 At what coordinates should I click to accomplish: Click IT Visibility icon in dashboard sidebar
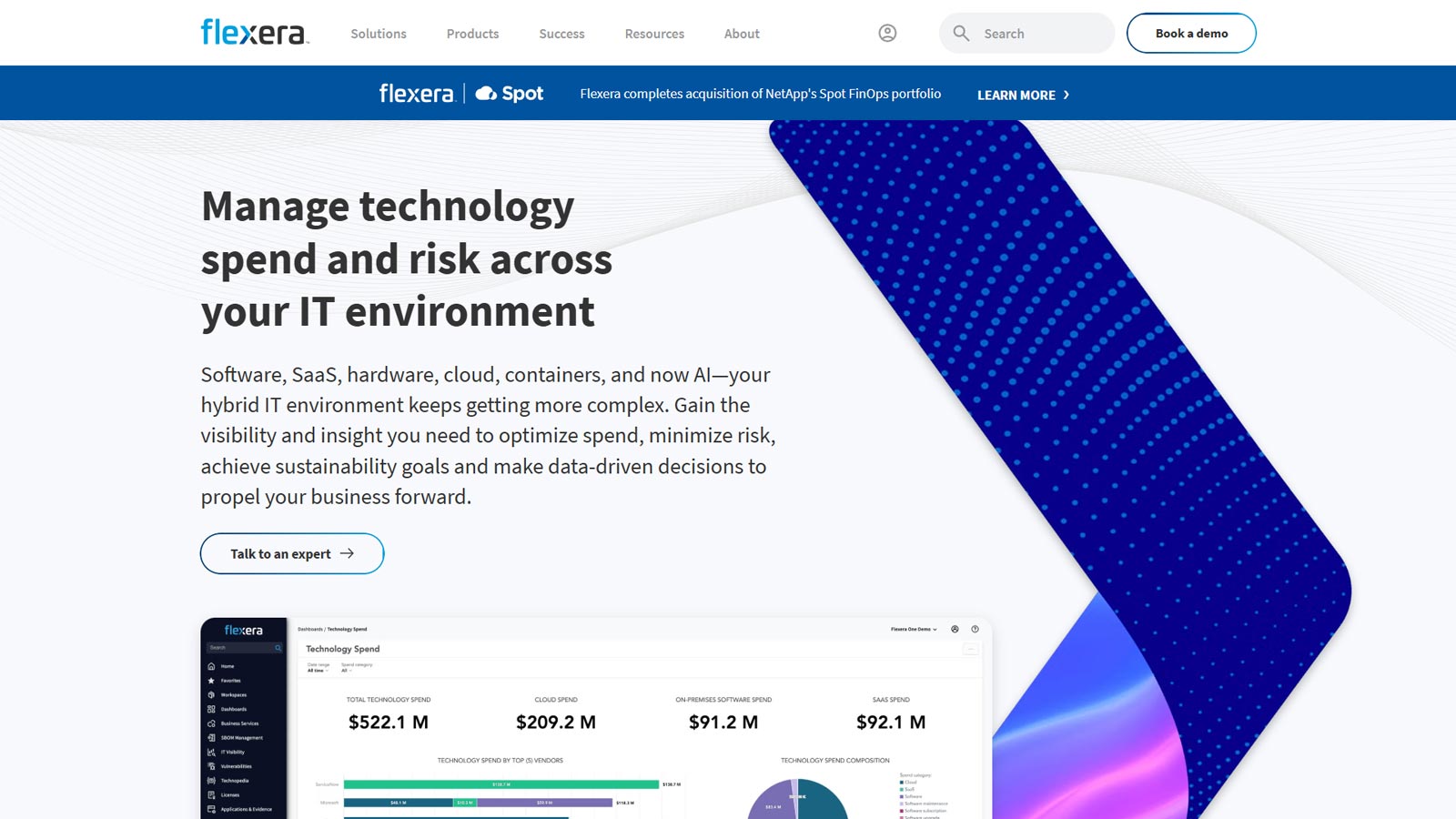coord(211,752)
